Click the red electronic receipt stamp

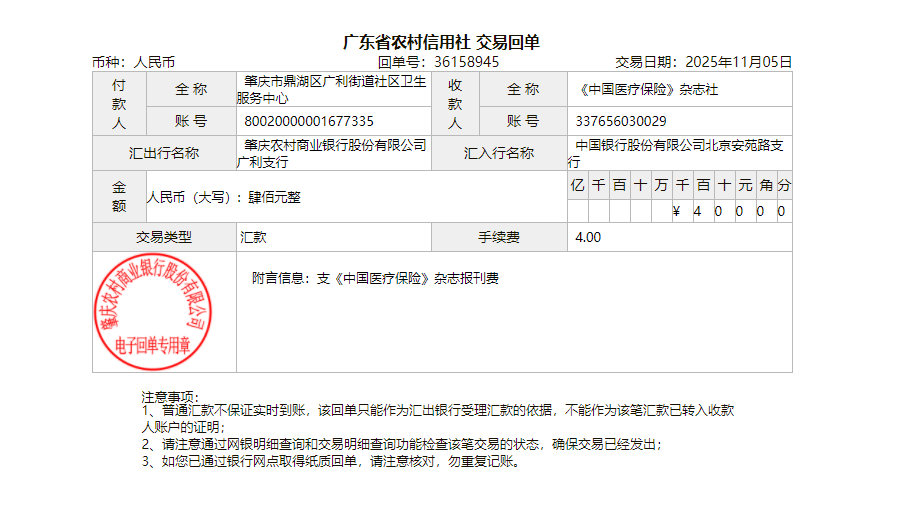[150, 312]
